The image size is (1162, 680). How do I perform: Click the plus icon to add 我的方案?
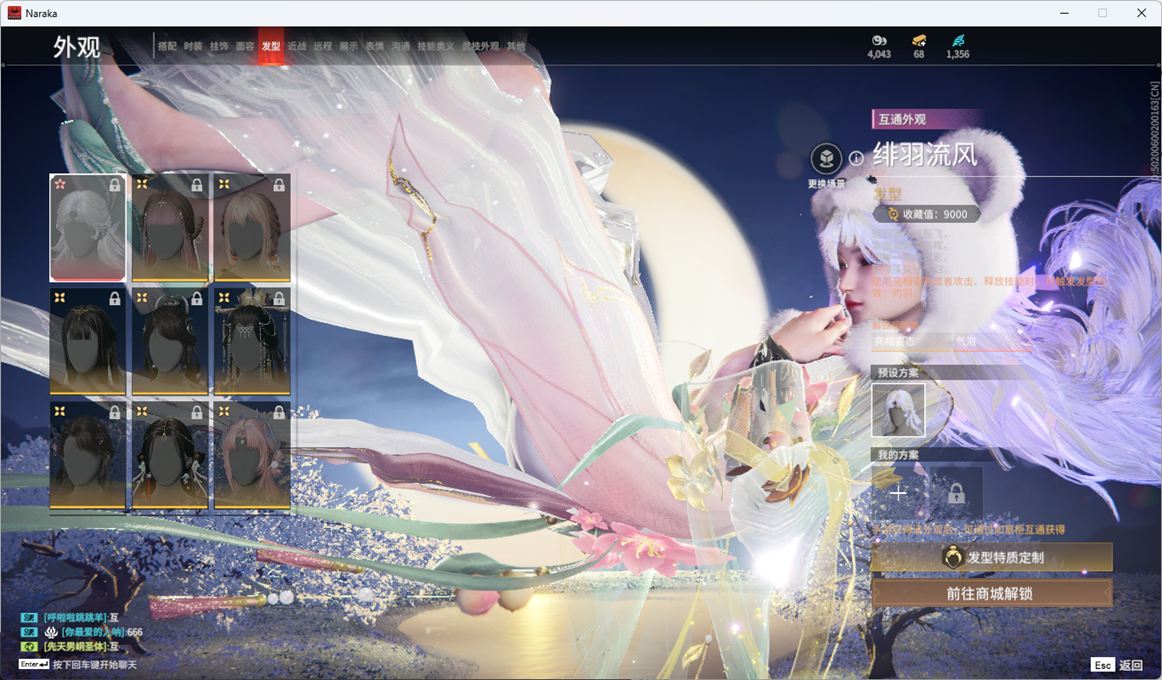pyautogui.click(x=898, y=493)
